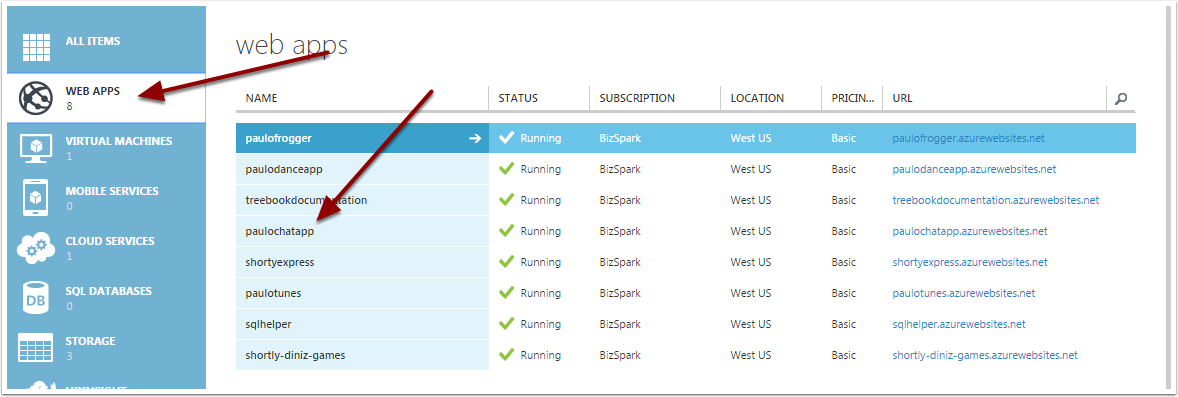1178x397 pixels.
Task: Select the paulofrogger web app name
Action: [279, 138]
